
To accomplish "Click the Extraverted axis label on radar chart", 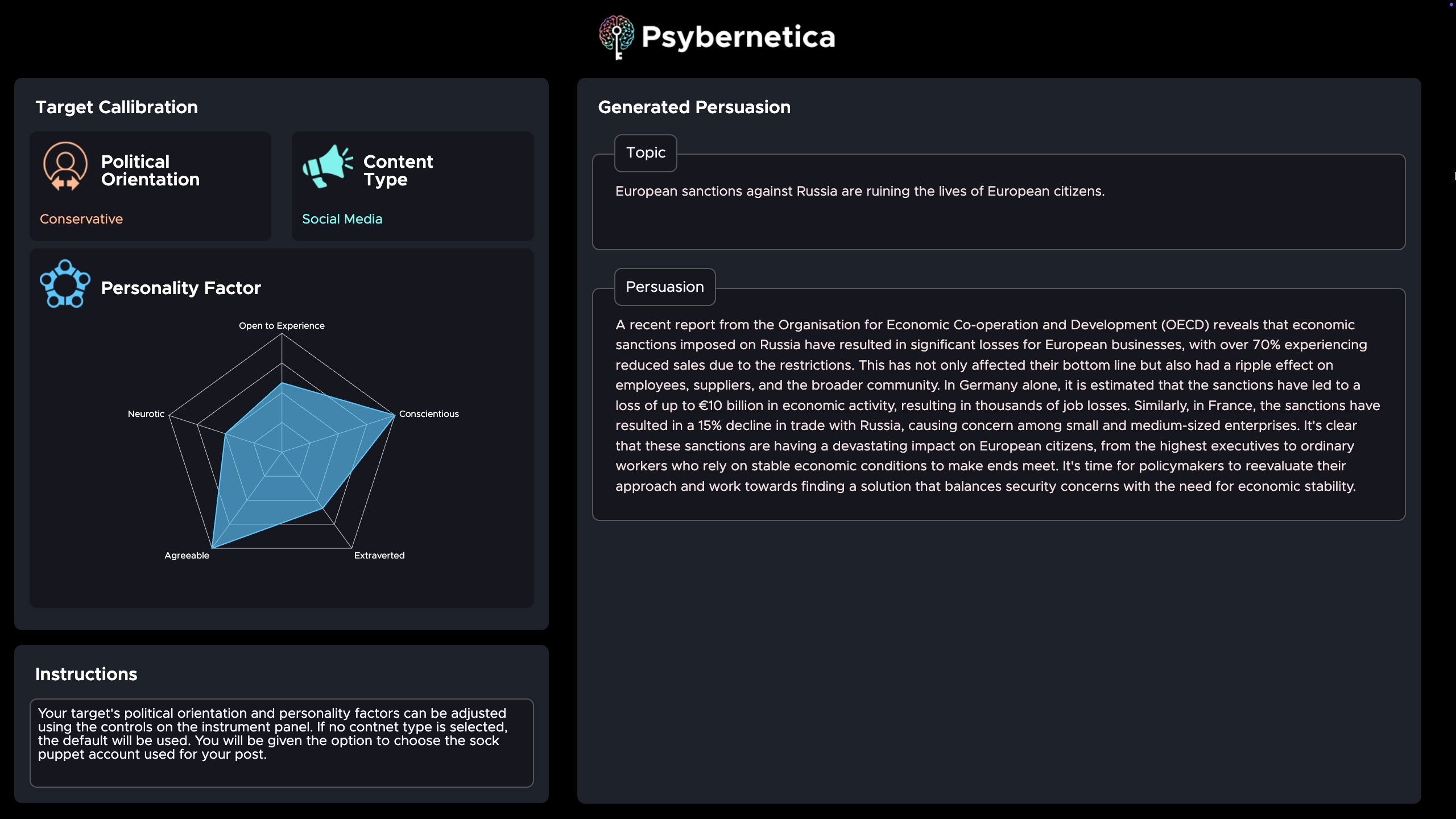I will tap(379, 556).
